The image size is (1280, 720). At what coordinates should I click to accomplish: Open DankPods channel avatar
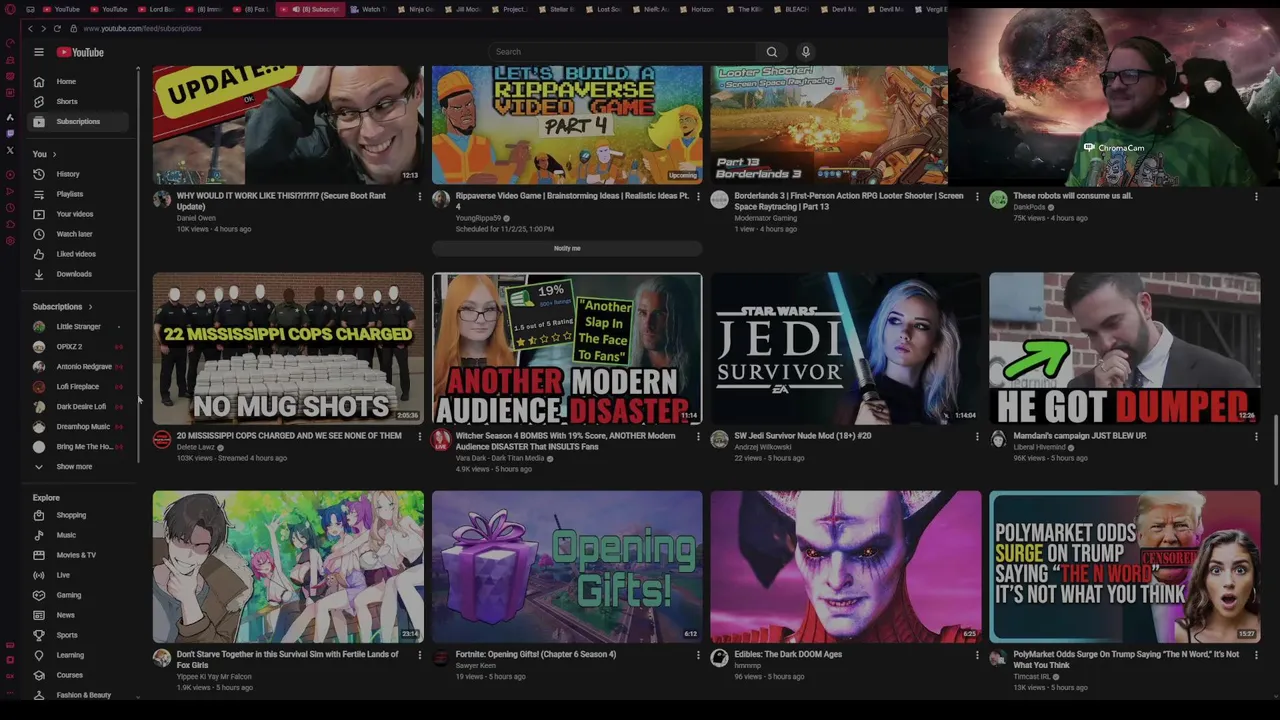[x=998, y=200]
